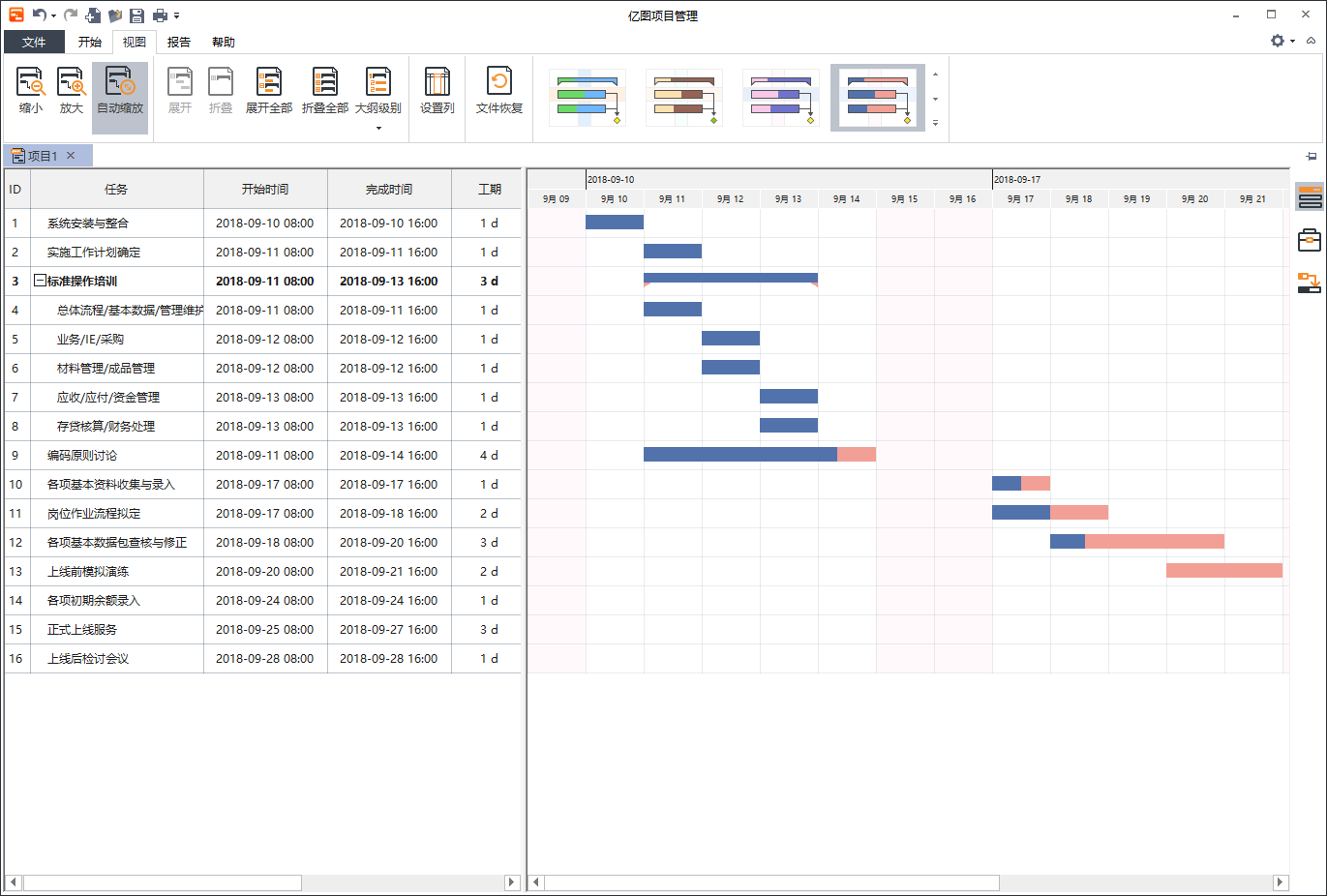Open the 文件 menu
1327x896 pixels.
(x=34, y=43)
